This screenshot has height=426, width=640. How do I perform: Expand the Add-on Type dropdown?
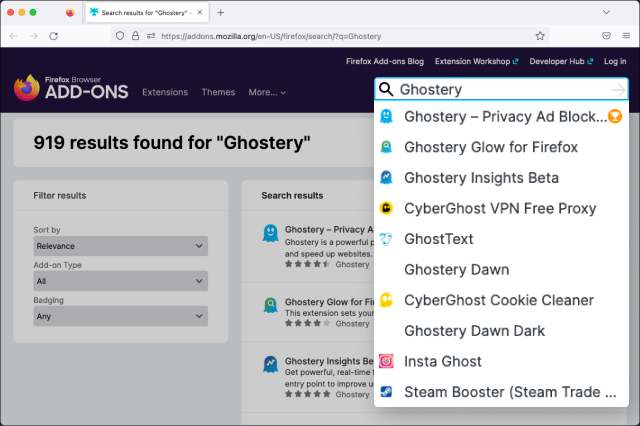click(x=120, y=281)
